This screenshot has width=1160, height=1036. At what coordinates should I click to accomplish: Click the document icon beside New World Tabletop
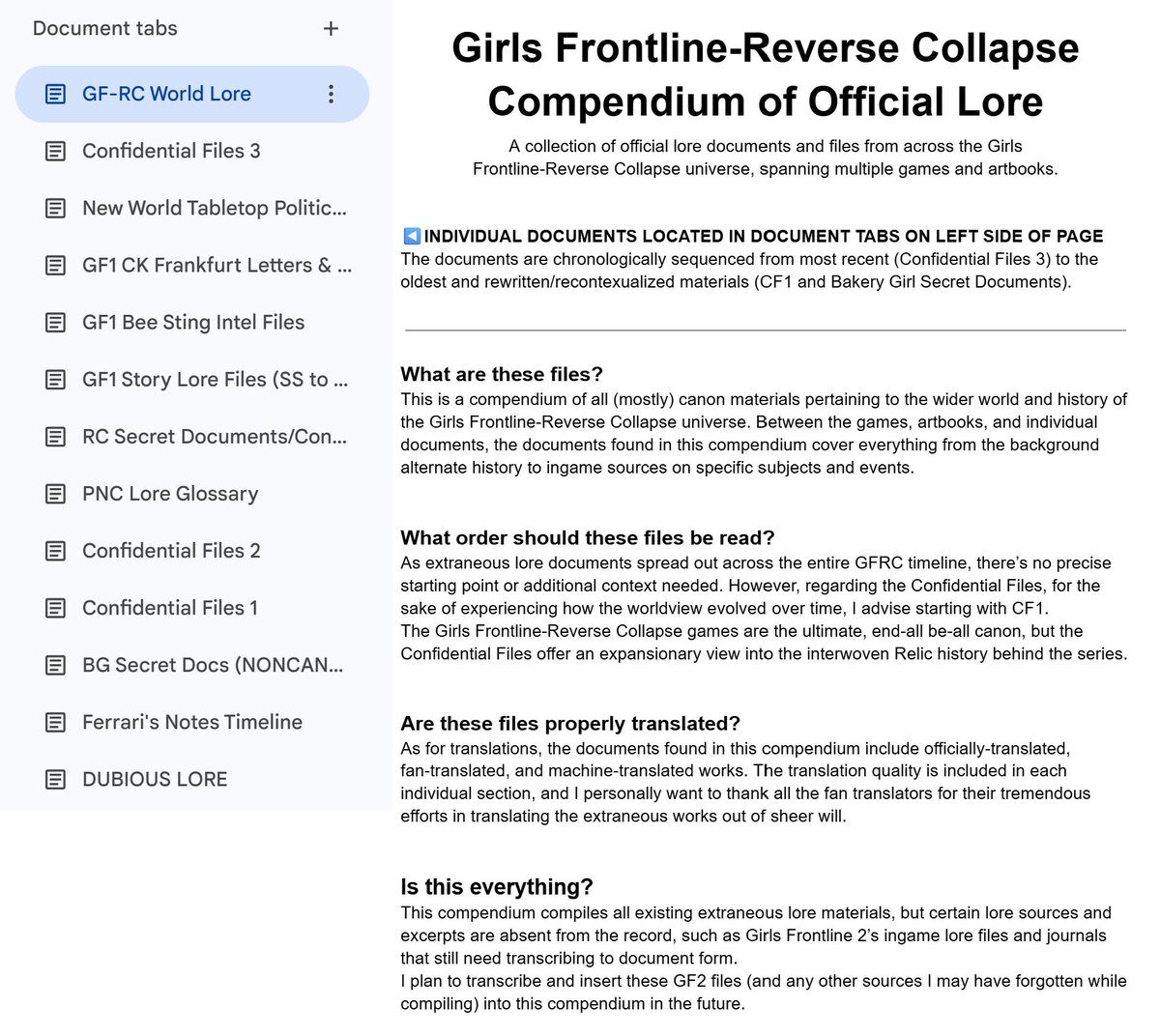click(x=56, y=208)
